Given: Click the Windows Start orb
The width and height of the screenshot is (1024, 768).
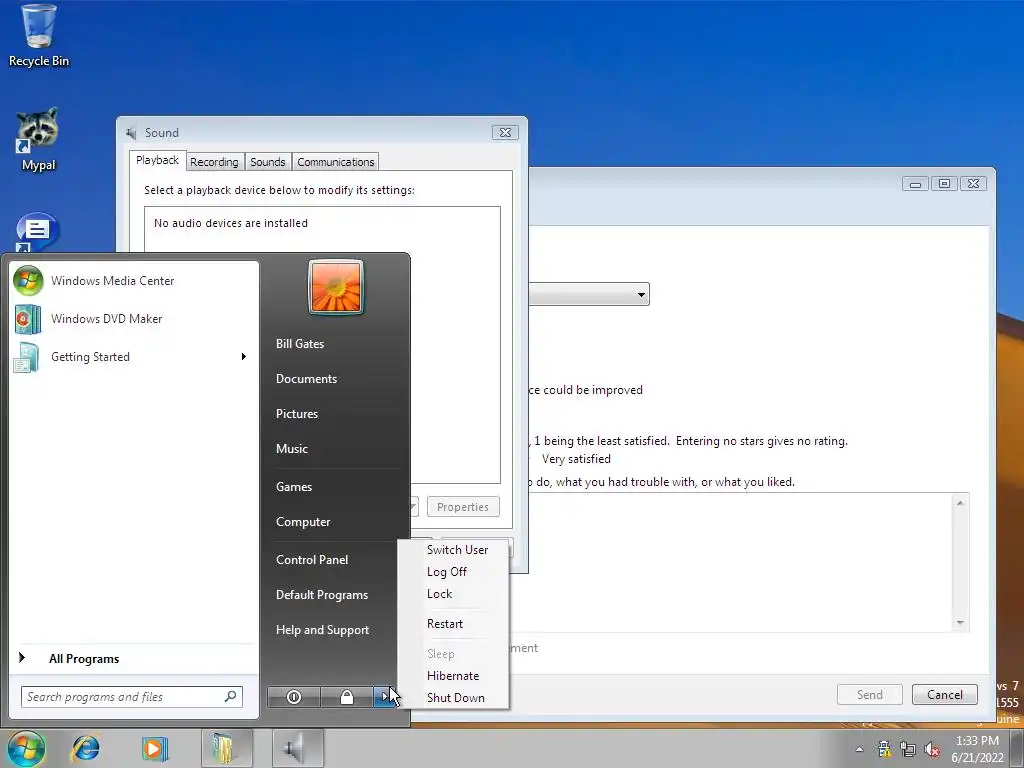Looking at the screenshot, I should pos(26,748).
